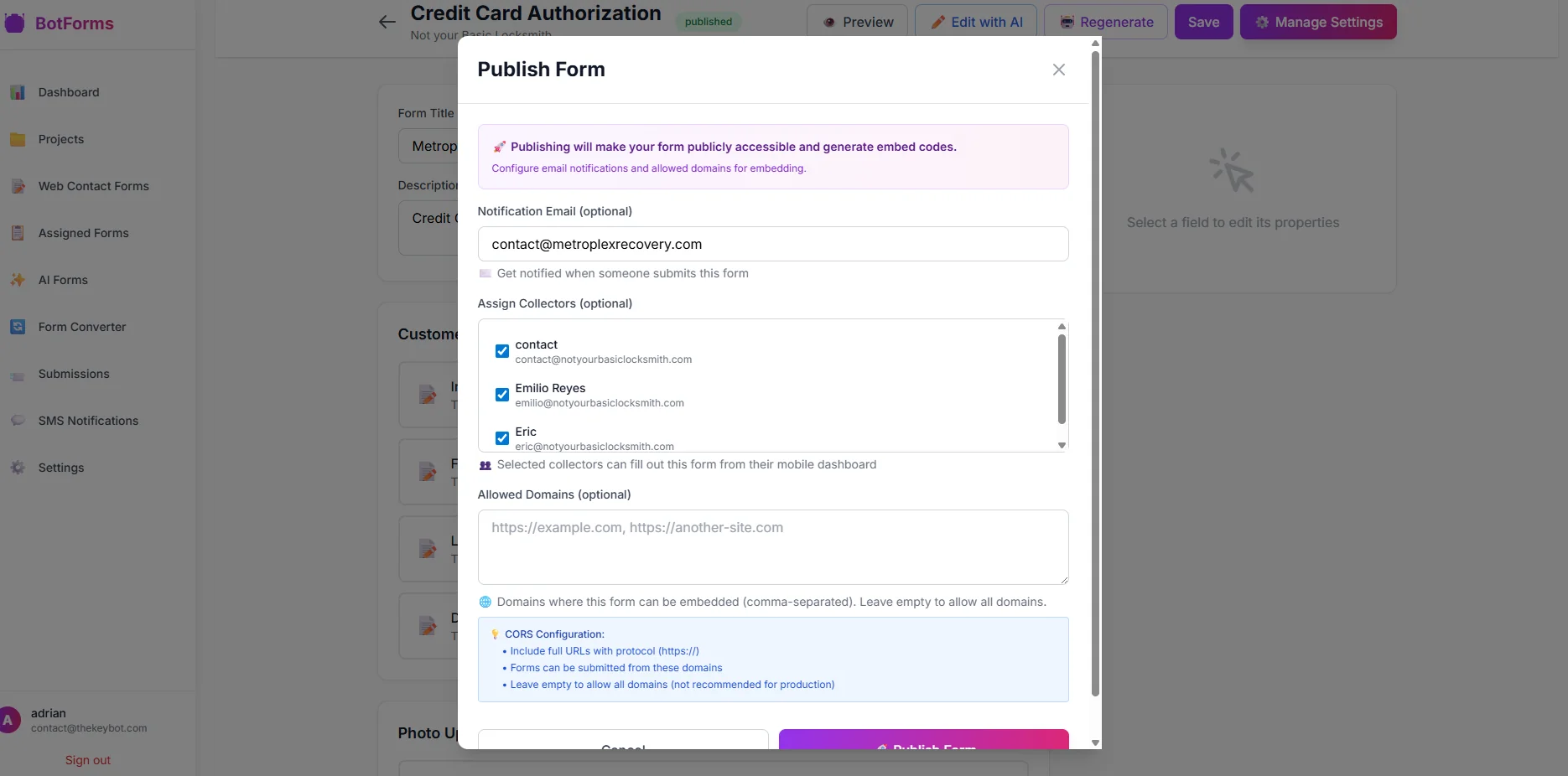The width and height of the screenshot is (1568, 776).
Task: View Submissions in the sidebar
Action: (x=73, y=374)
